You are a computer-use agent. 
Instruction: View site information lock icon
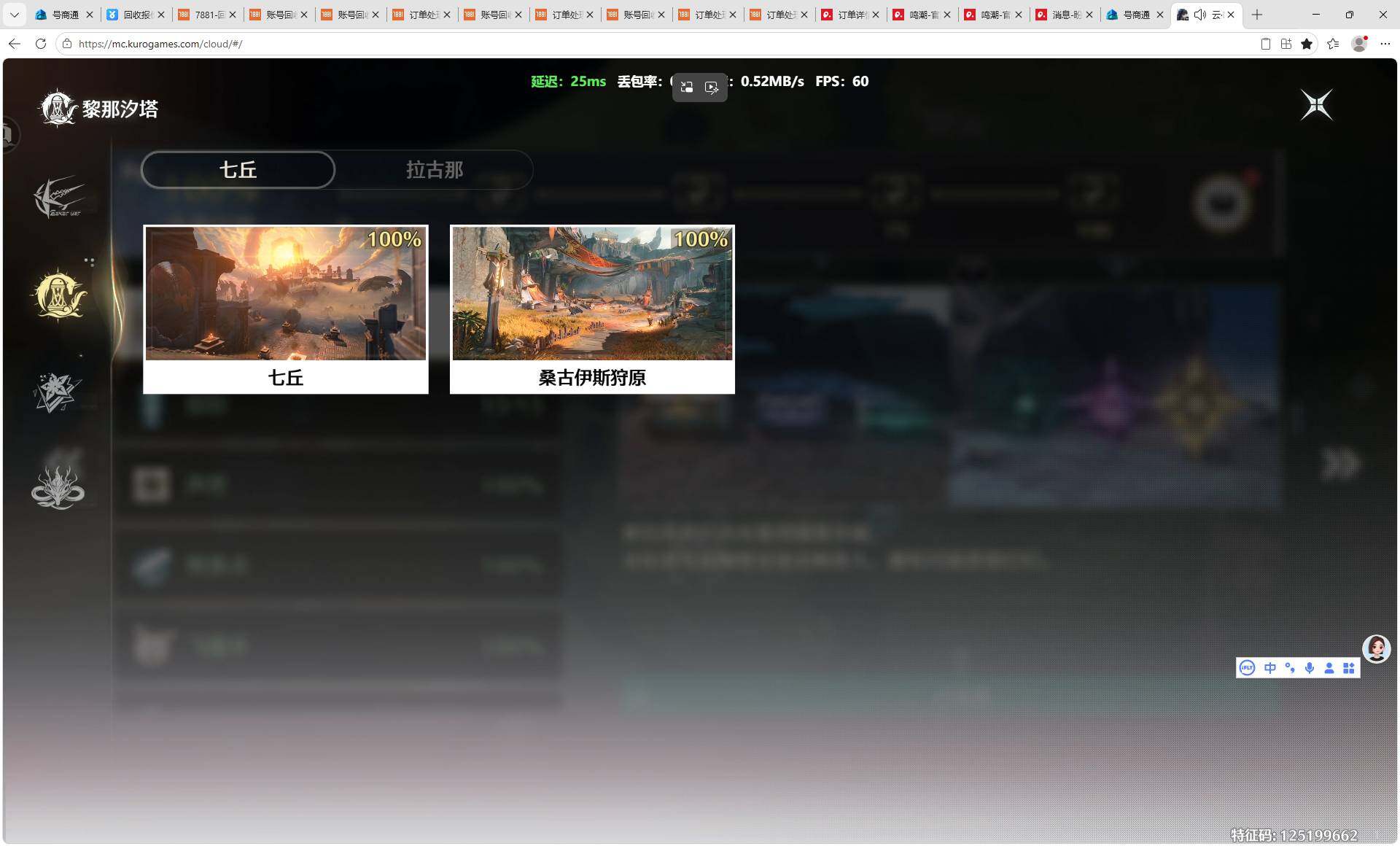(67, 44)
